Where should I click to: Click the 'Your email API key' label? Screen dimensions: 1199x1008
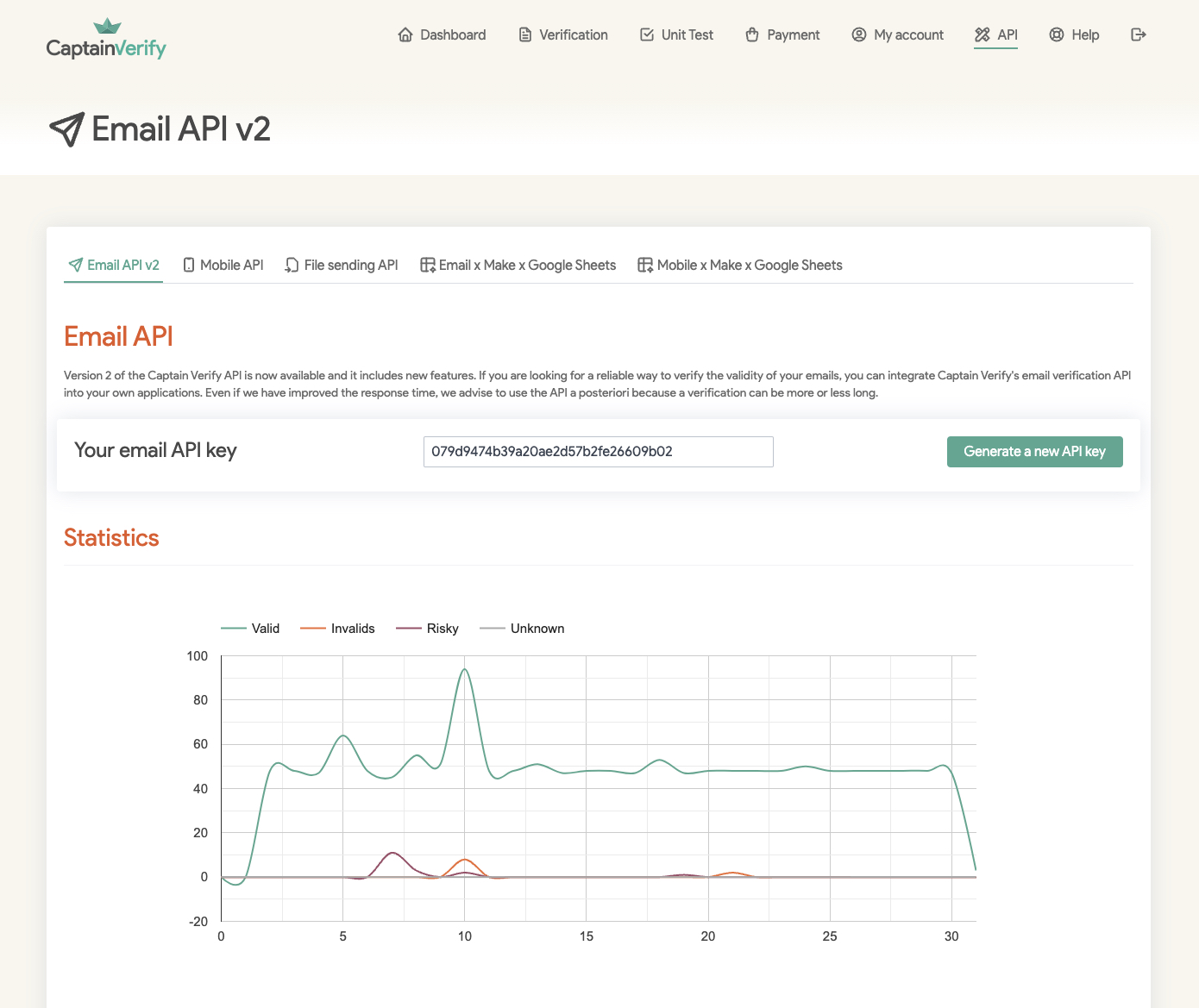pyautogui.click(x=155, y=450)
